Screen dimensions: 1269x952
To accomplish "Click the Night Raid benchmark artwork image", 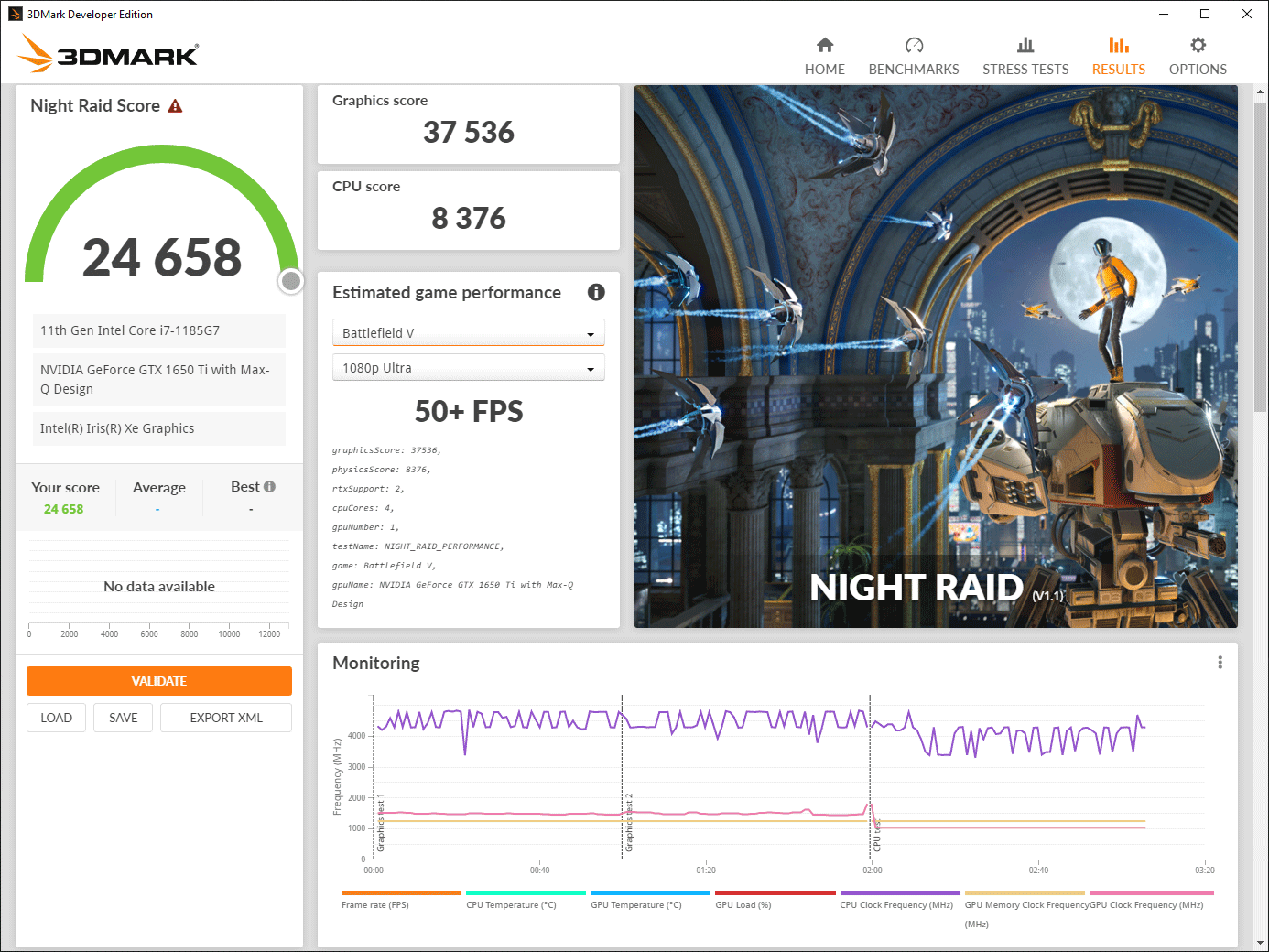I will click(936, 357).
